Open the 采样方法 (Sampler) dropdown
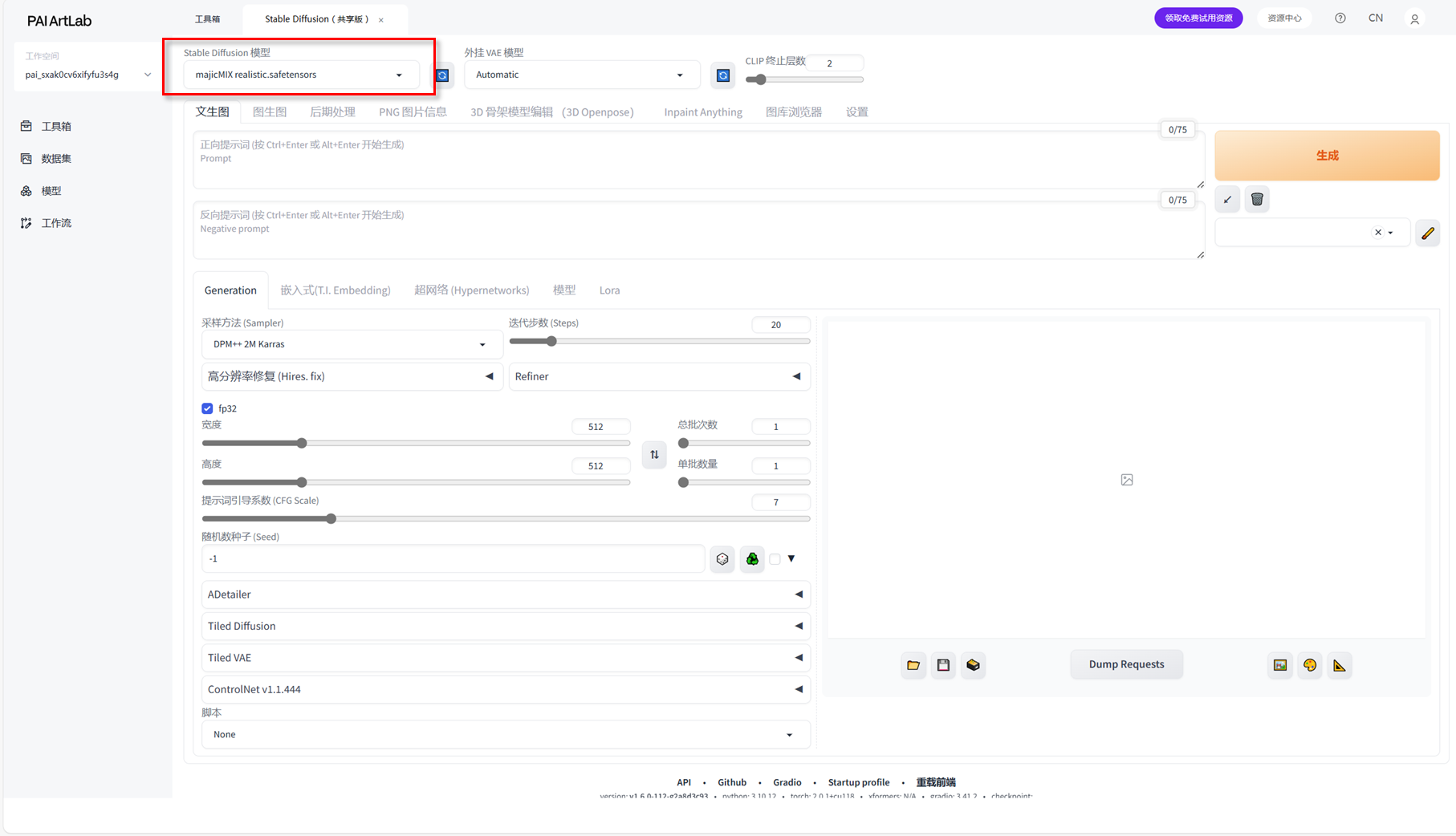The width and height of the screenshot is (1456, 836). (x=352, y=344)
